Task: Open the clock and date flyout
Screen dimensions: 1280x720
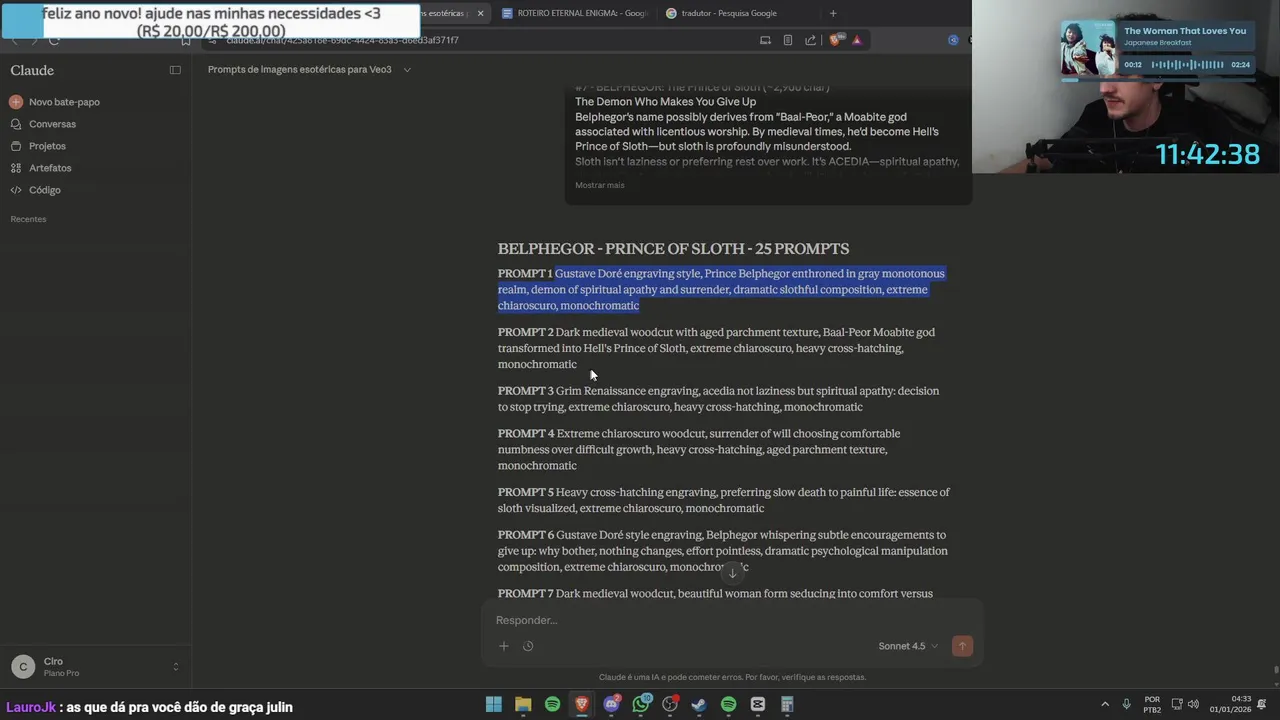Action: (1230, 704)
